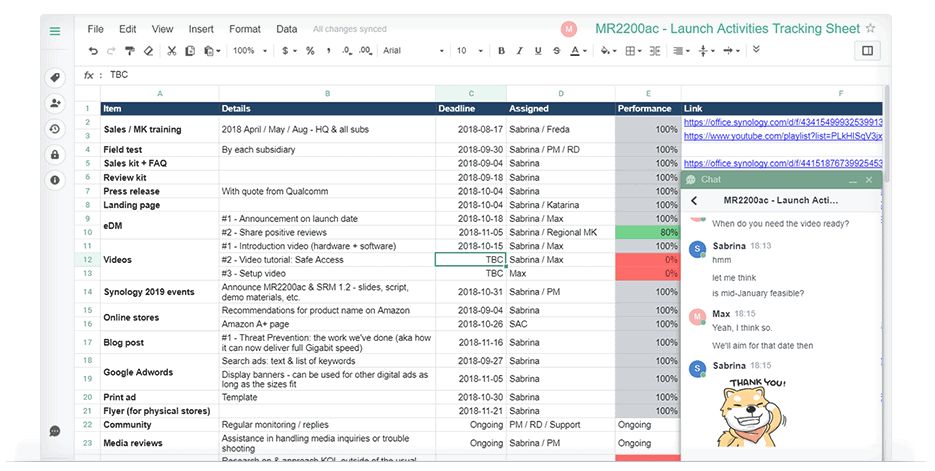Image resolution: width=935 pixels, height=471 pixels.
Task: Click the Merge cells icon
Action: (x=655, y=51)
